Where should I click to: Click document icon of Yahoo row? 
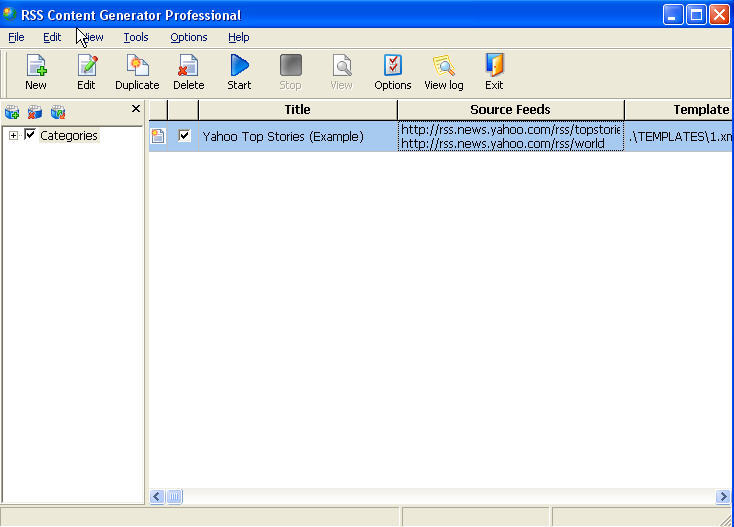158,136
